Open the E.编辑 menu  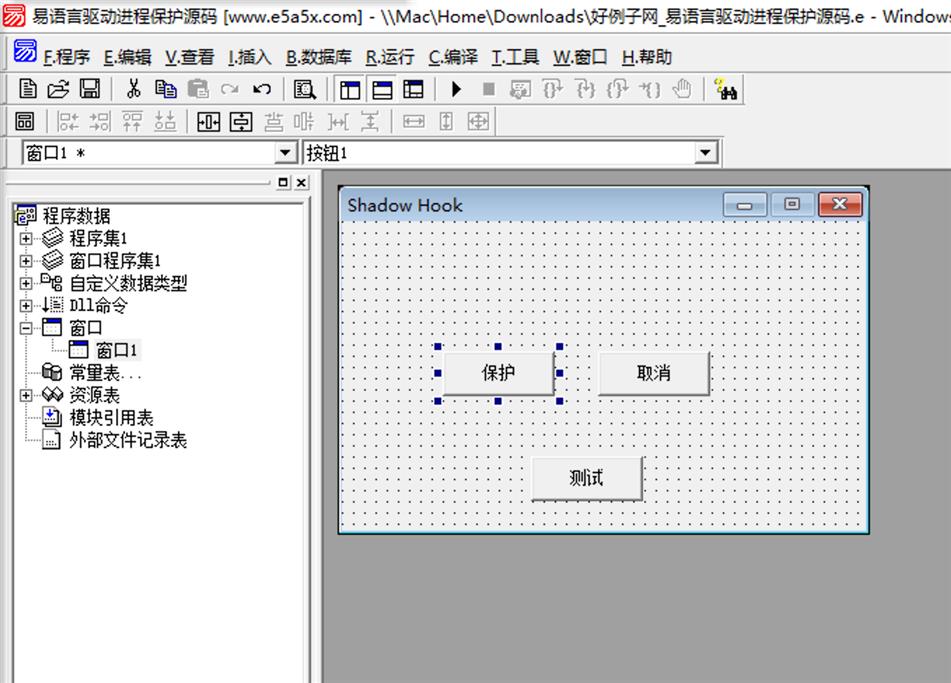click(127, 57)
